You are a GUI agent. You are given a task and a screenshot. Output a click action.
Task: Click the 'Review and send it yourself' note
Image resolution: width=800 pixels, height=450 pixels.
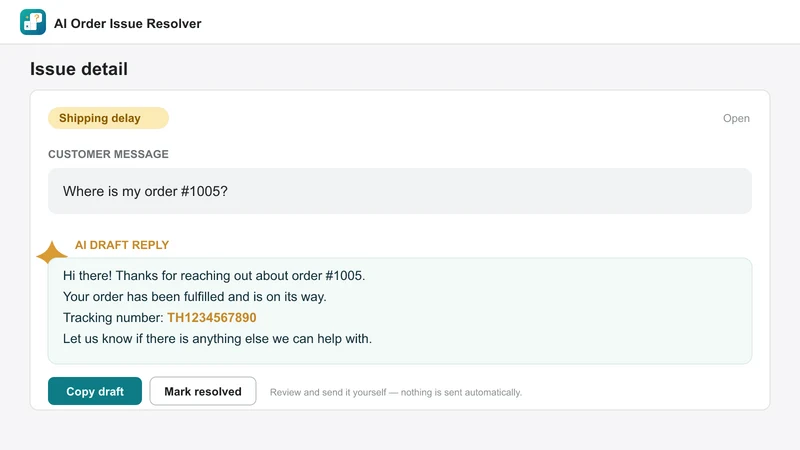click(x=395, y=392)
